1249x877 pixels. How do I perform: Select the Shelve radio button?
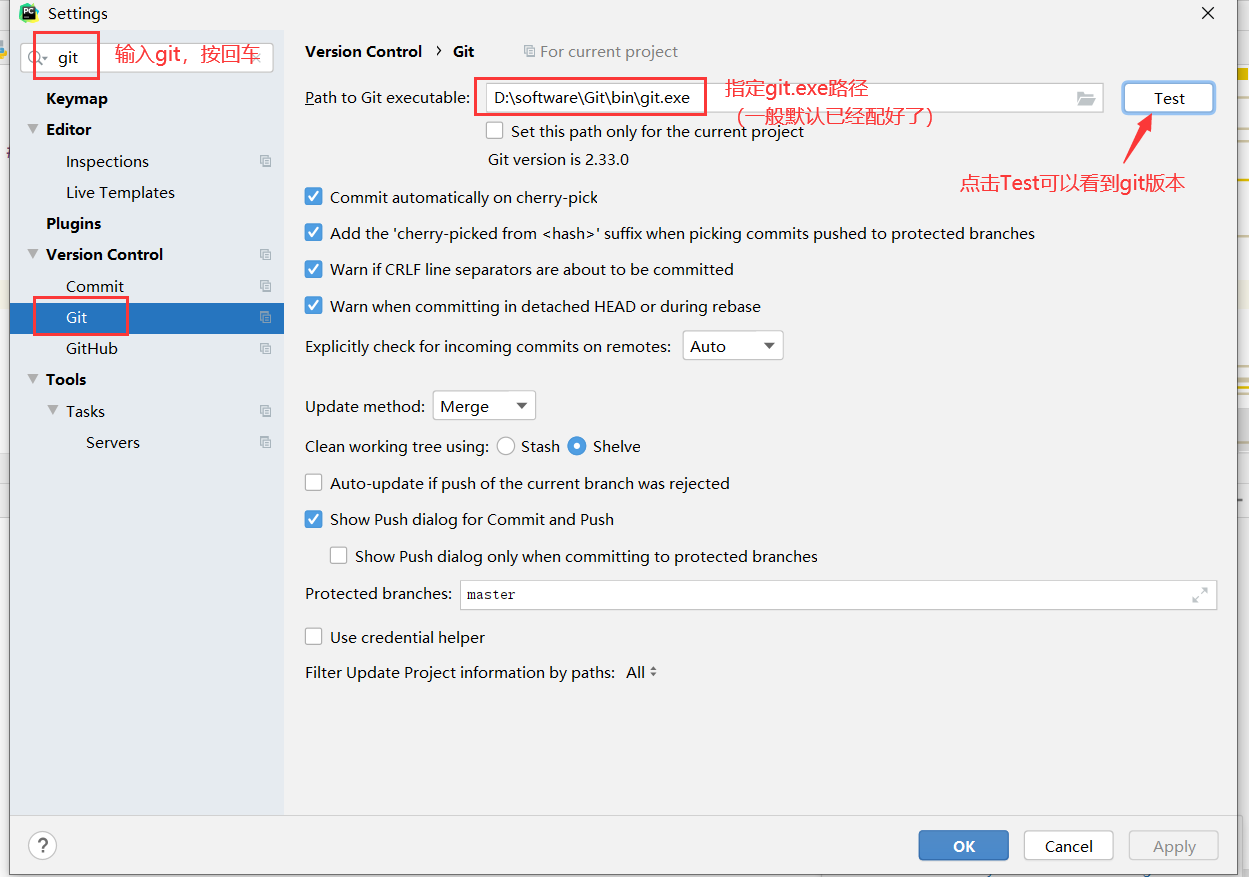click(577, 446)
